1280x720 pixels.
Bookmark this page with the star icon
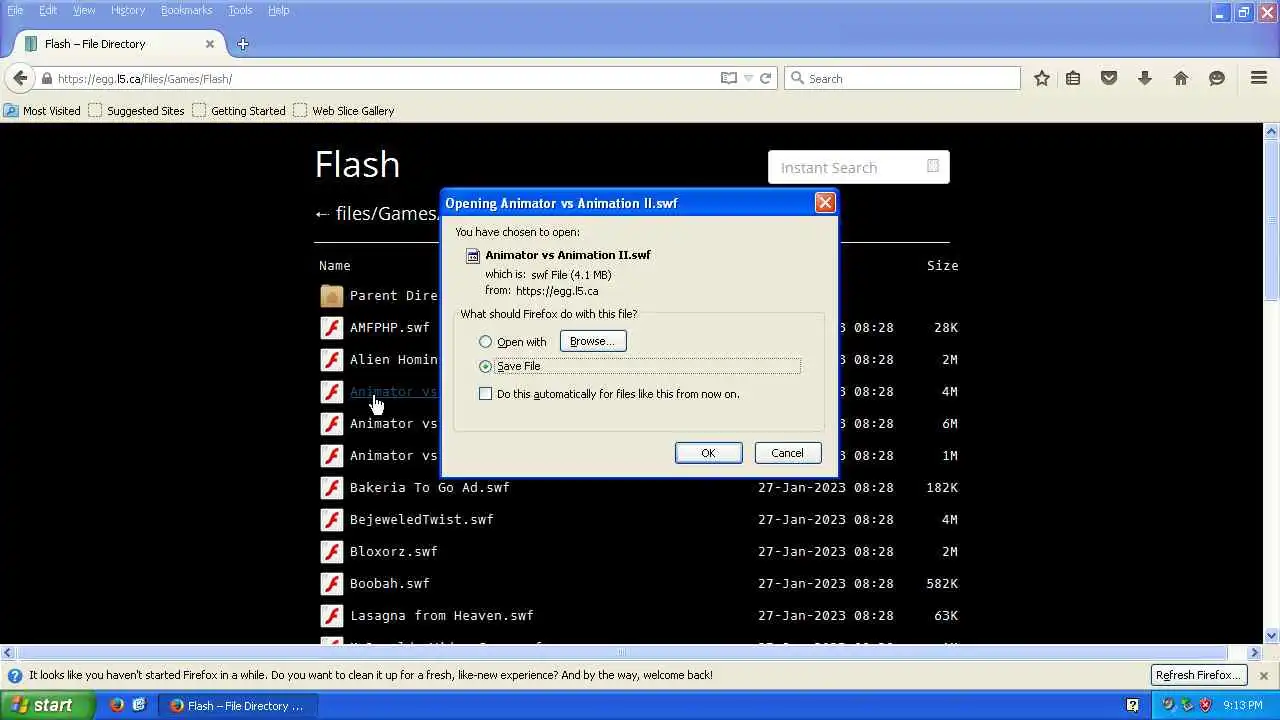(1042, 78)
